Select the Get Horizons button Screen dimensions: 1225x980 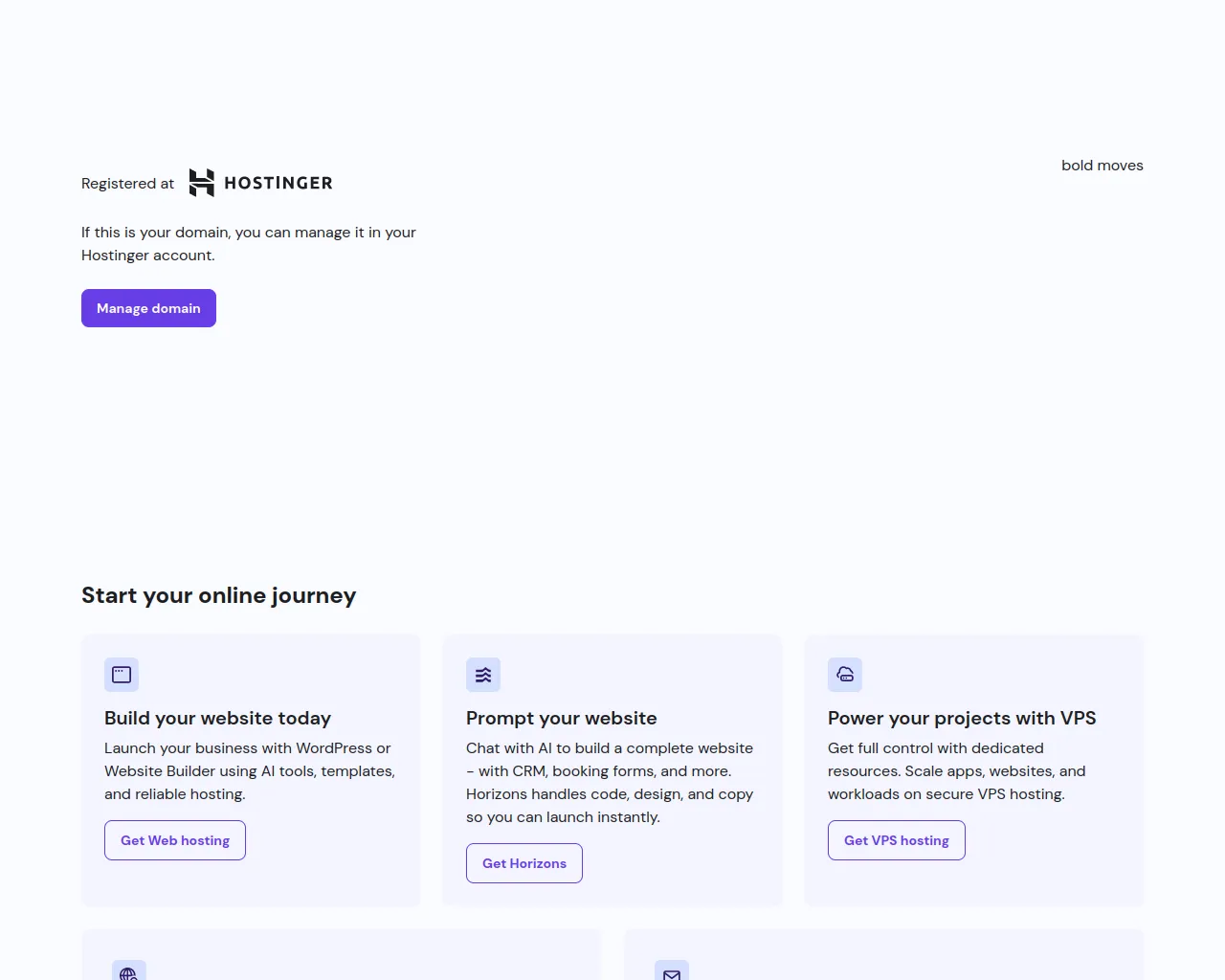coord(524,863)
